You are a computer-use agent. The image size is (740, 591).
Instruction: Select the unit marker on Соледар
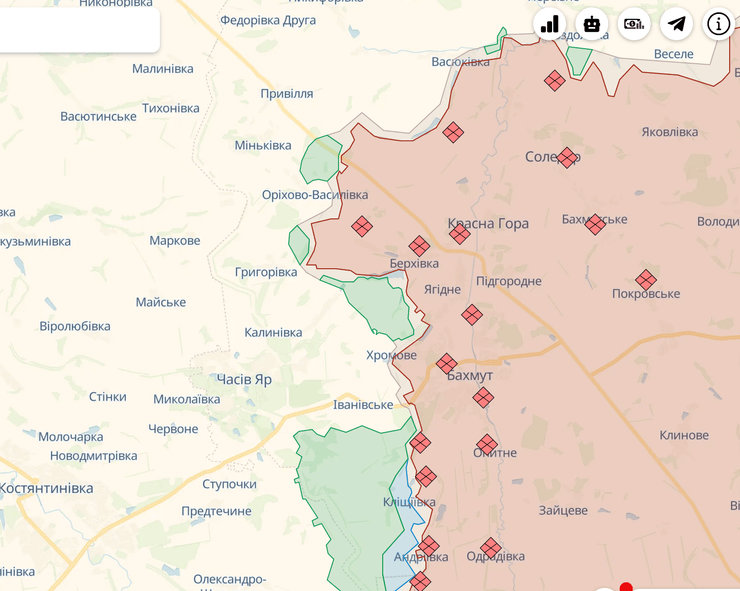tap(567, 157)
